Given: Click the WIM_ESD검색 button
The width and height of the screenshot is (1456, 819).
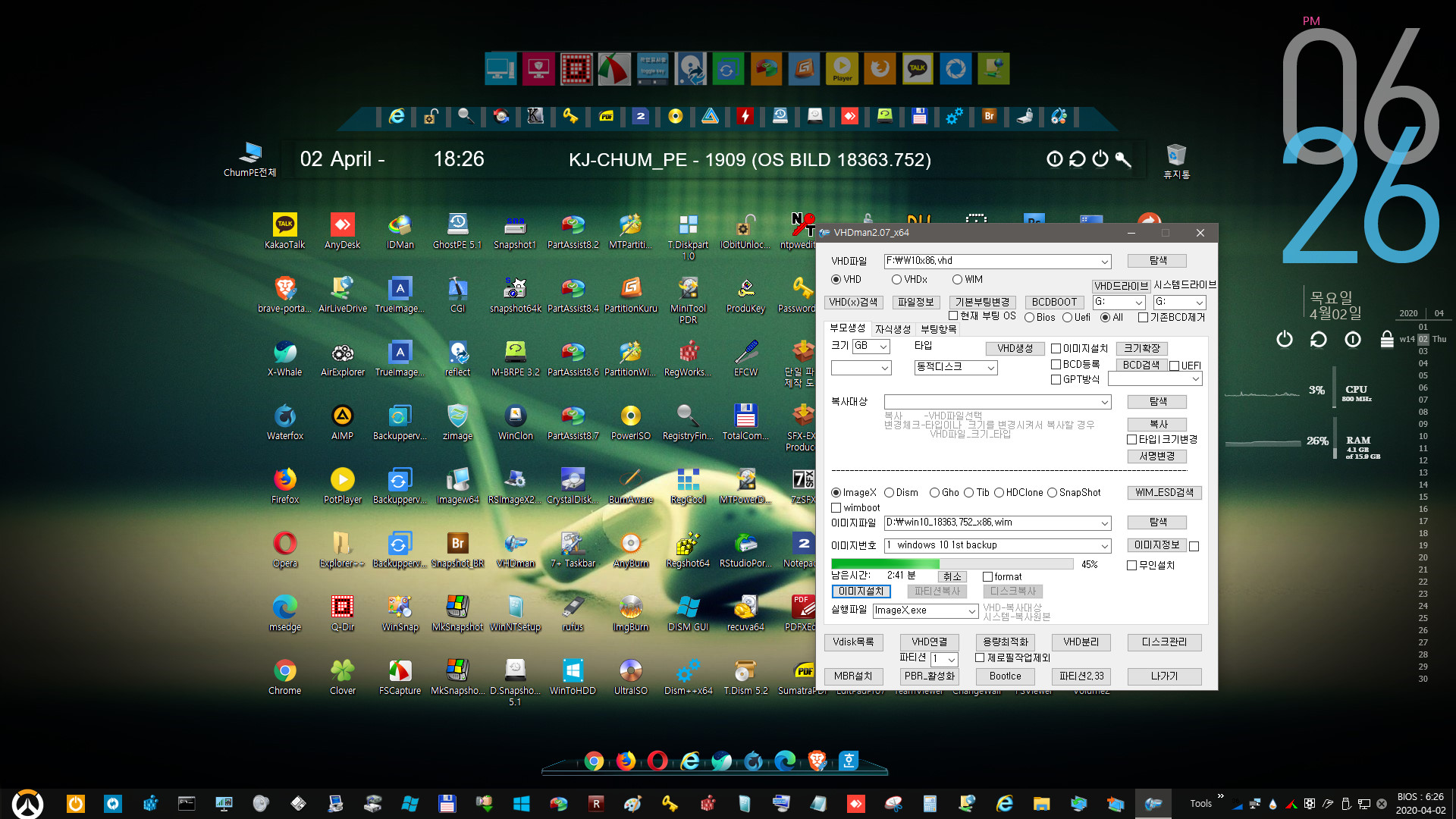Looking at the screenshot, I should click(x=1164, y=493).
